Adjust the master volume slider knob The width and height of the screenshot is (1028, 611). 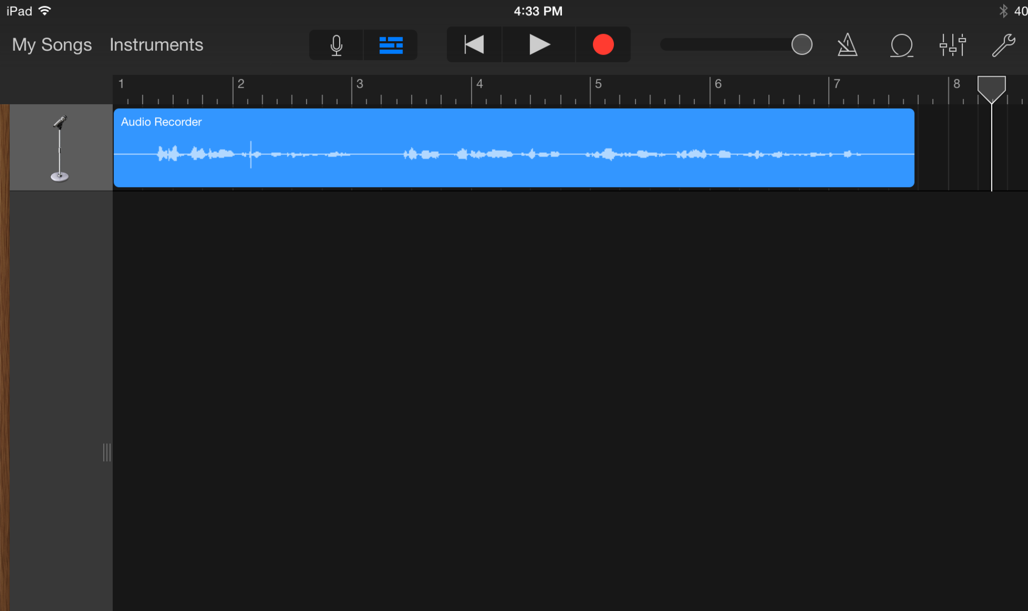(802, 45)
